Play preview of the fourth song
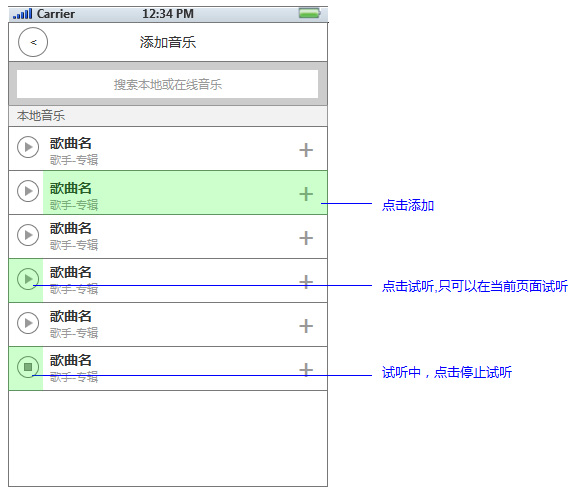The width and height of the screenshot is (579, 498). (28, 279)
